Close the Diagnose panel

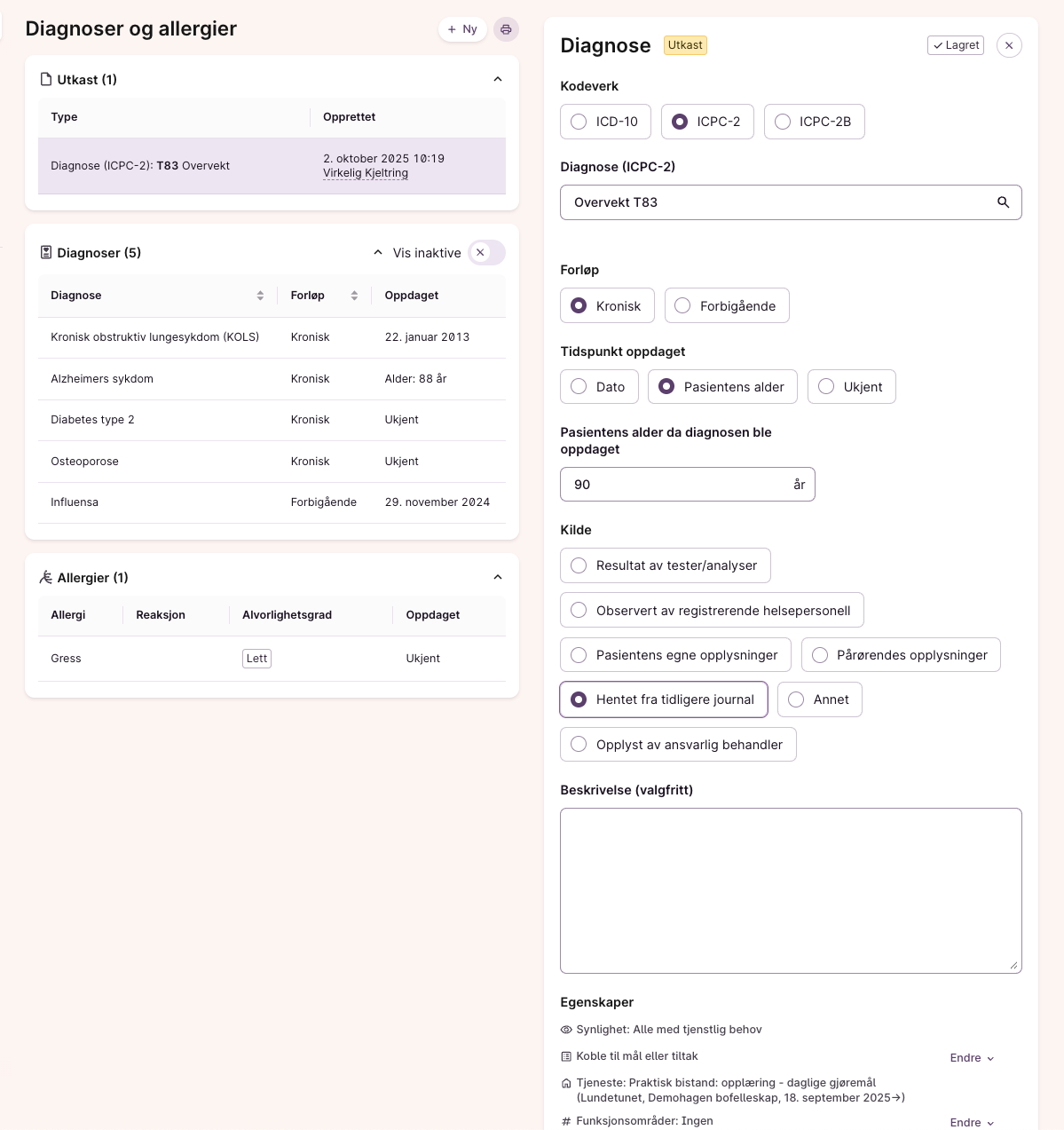coord(1009,45)
